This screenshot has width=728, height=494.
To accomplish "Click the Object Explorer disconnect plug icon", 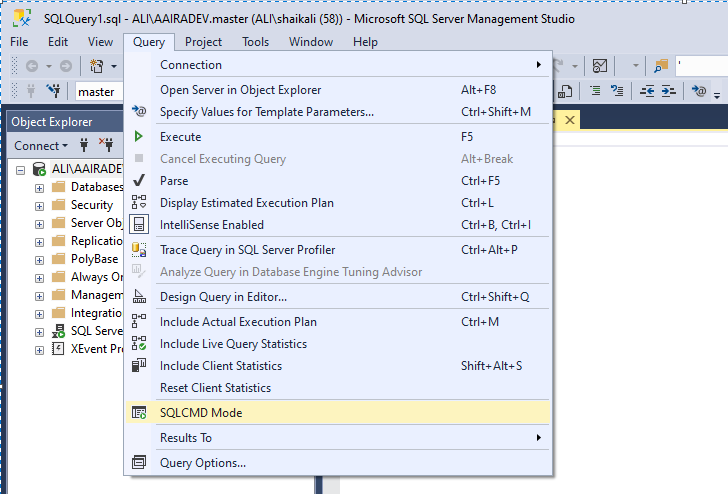I will 106,145.
